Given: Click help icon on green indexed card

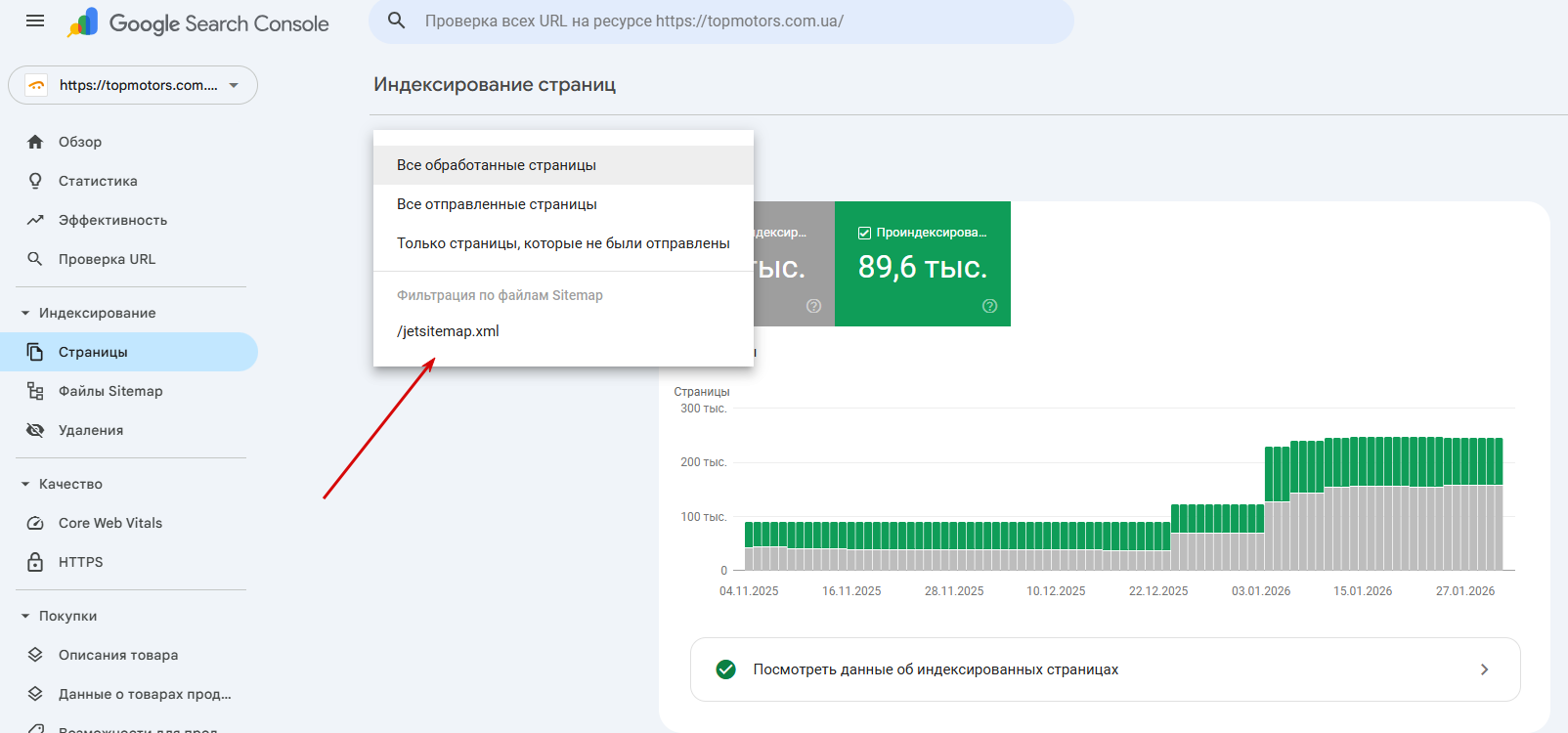Looking at the screenshot, I should click(990, 306).
